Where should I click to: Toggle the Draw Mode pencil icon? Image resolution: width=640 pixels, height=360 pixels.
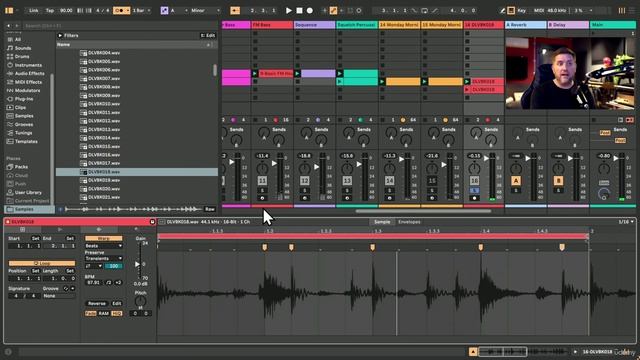point(503,10)
